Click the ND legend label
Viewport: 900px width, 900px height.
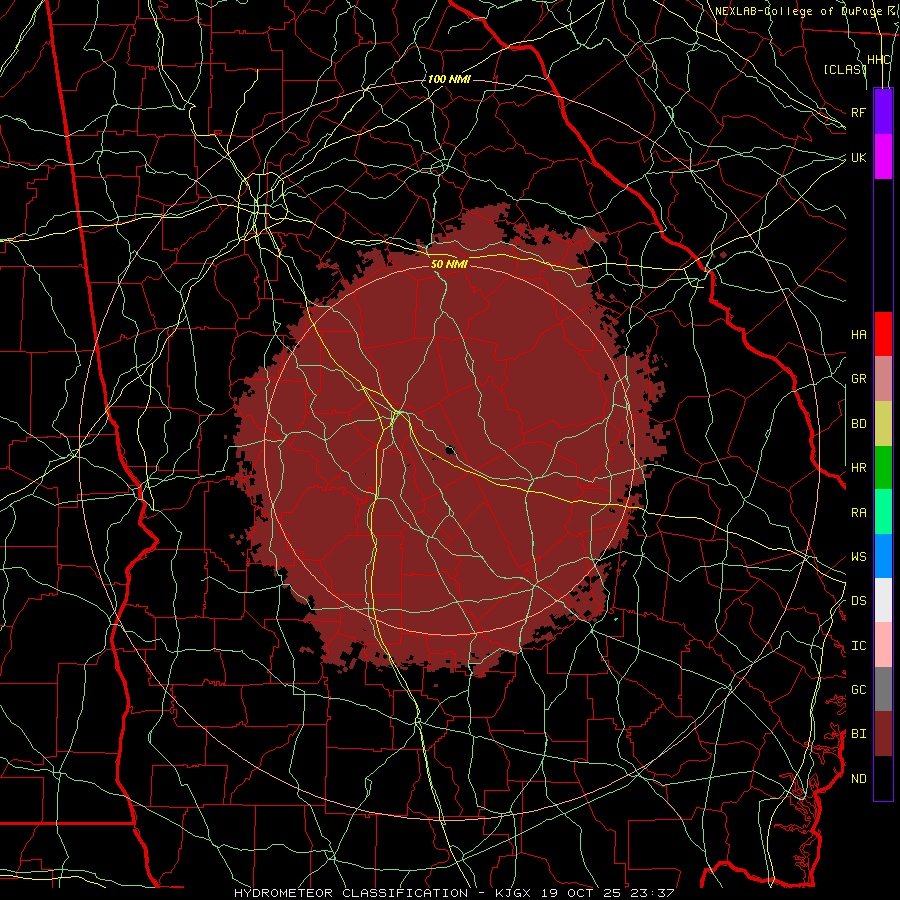(x=859, y=779)
